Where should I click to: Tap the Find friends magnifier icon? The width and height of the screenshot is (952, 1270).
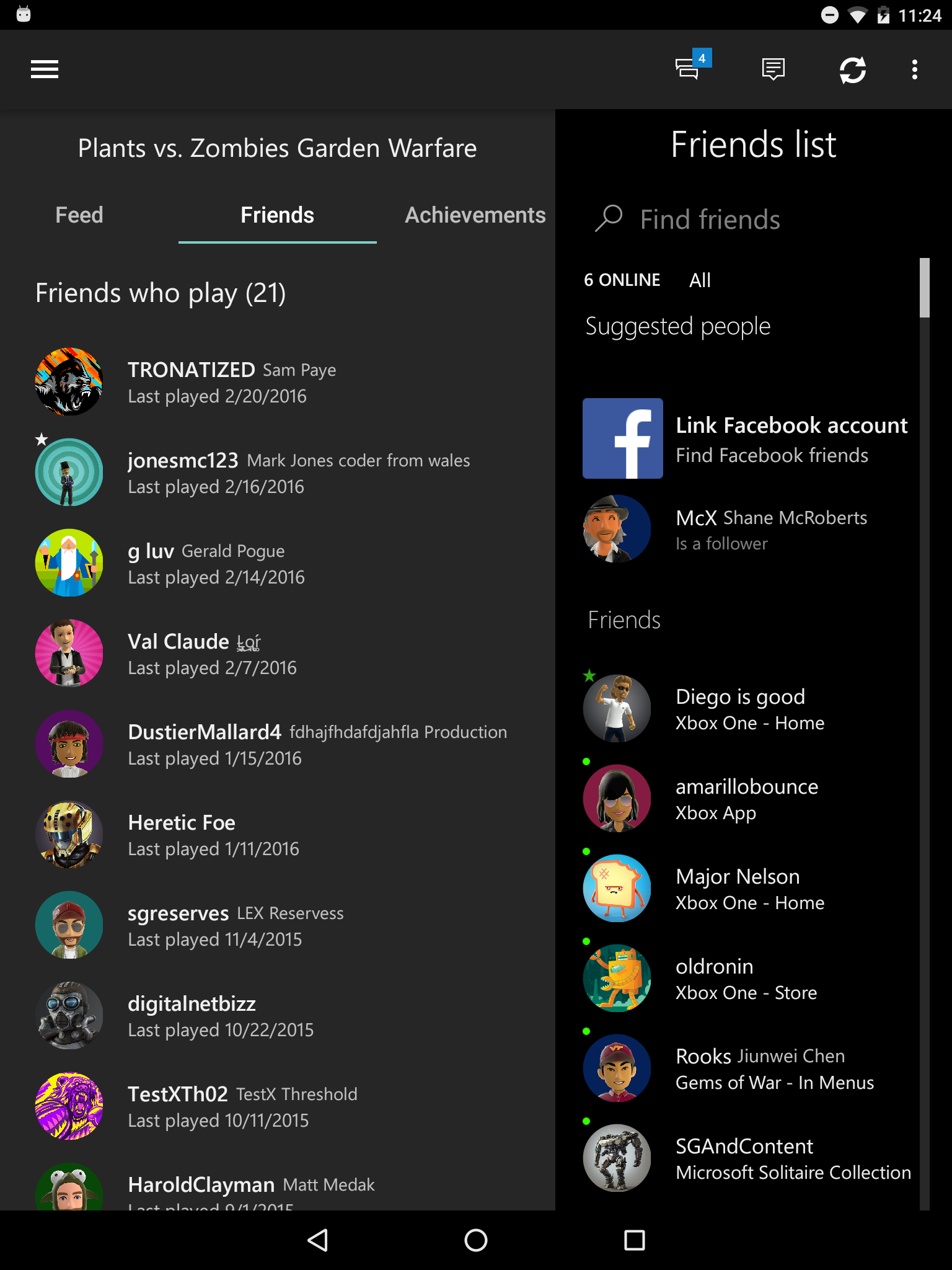point(609,218)
